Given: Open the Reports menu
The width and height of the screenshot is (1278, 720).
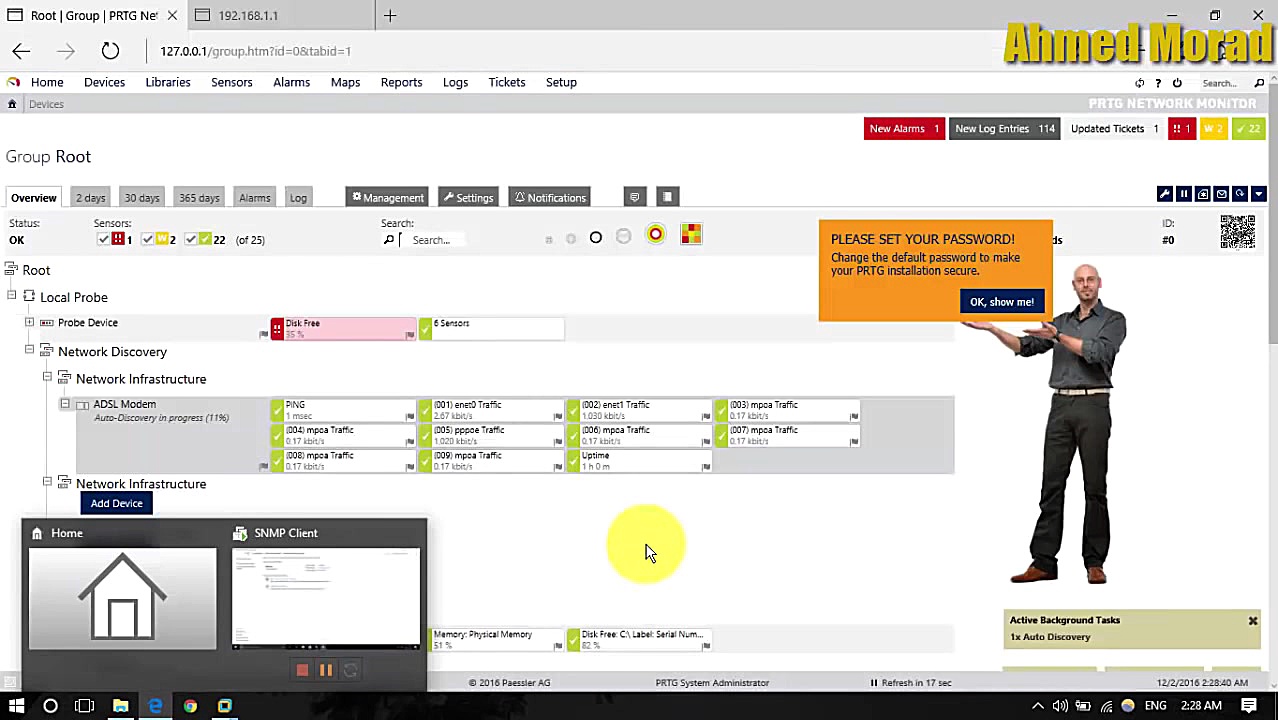Looking at the screenshot, I should pos(401,82).
